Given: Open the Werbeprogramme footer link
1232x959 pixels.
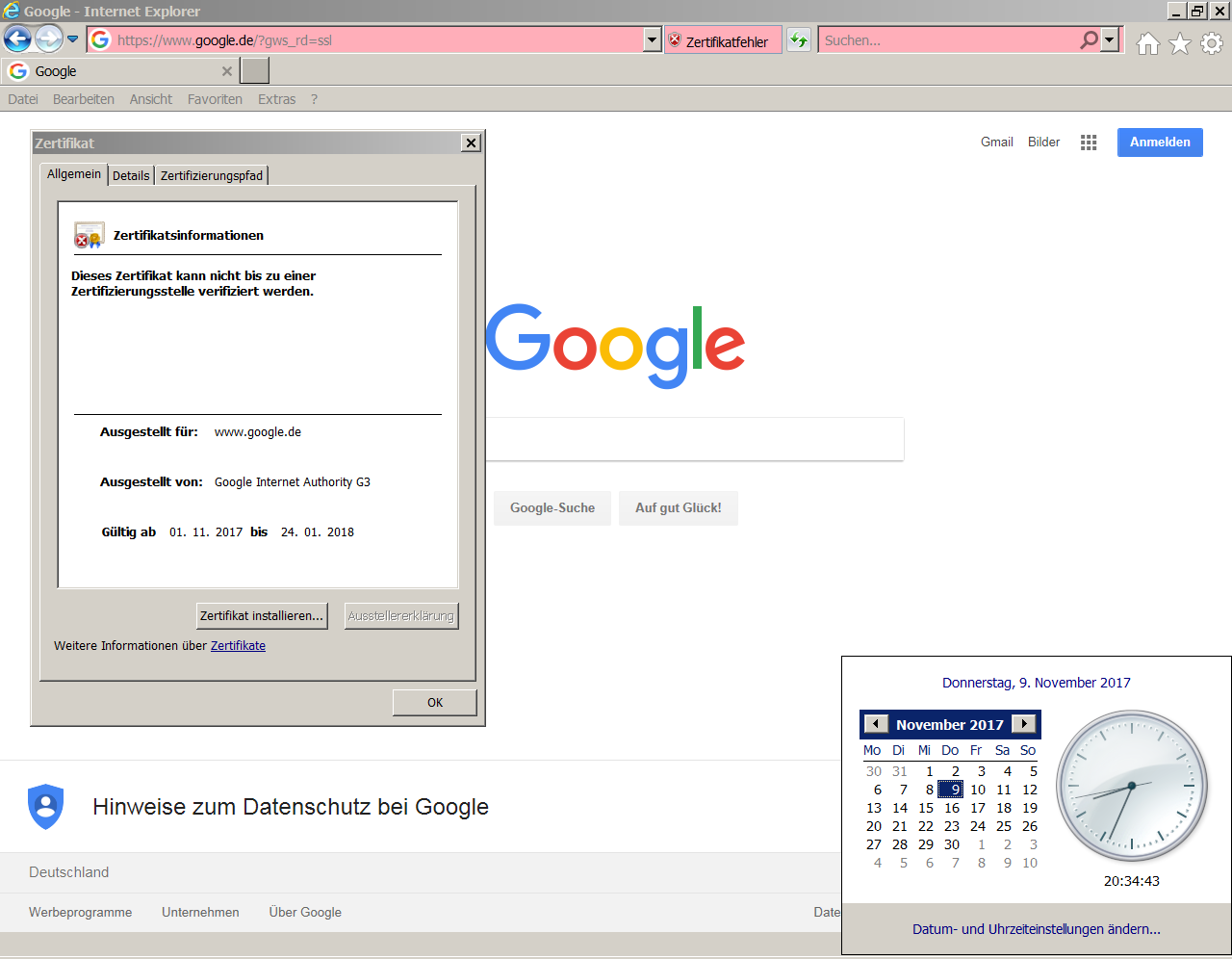Looking at the screenshot, I should [81, 913].
